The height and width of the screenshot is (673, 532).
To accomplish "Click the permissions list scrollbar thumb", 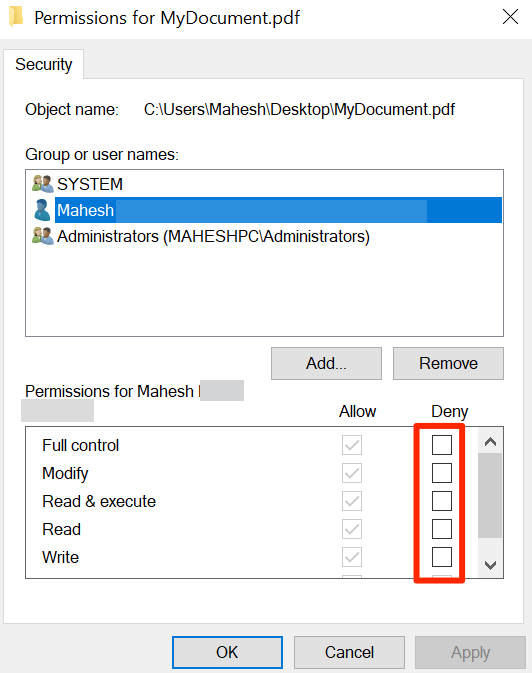I will coord(490,495).
